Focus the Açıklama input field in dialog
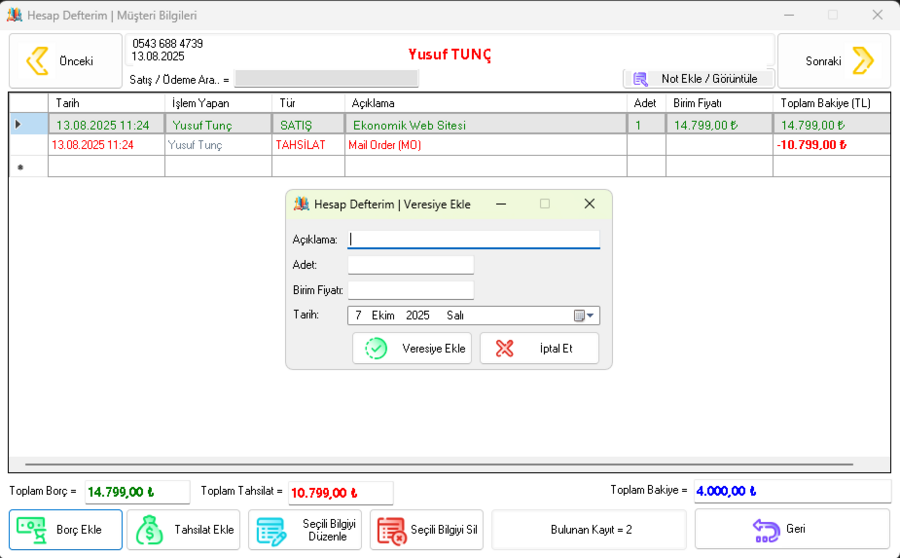 (x=474, y=239)
